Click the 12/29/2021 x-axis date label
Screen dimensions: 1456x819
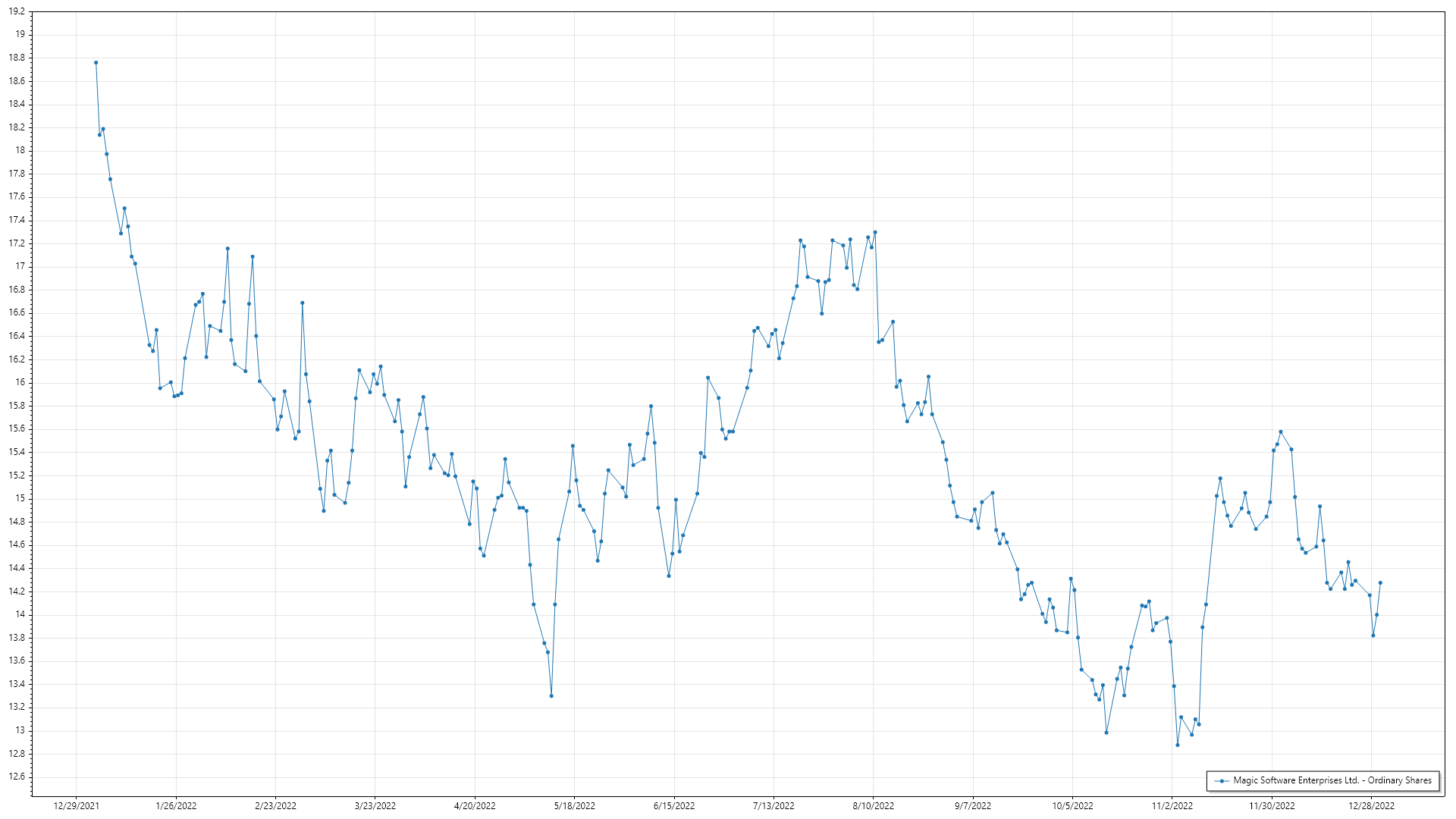[x=76, y=806]
